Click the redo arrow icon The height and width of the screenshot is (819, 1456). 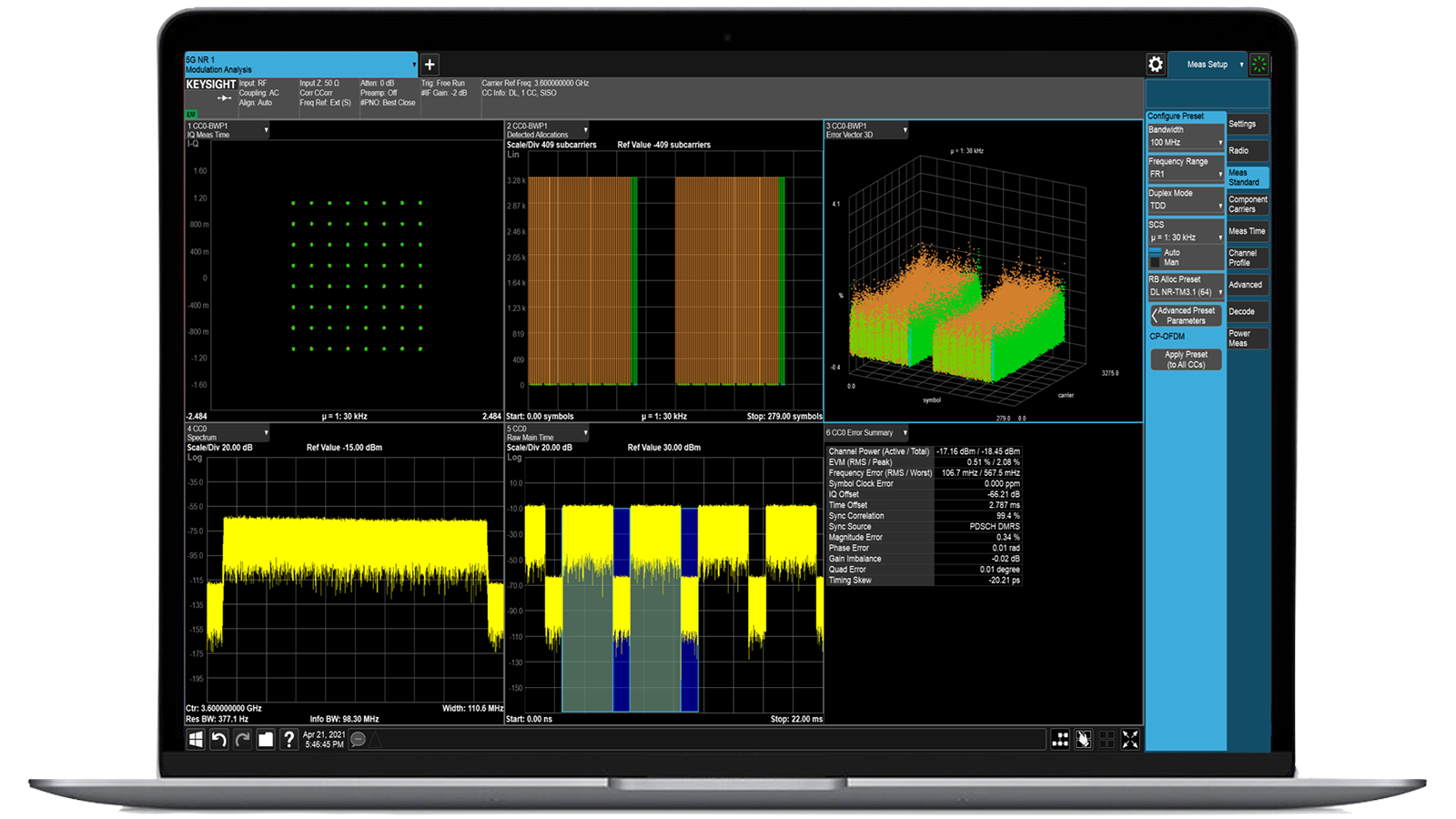pos(242,740)
